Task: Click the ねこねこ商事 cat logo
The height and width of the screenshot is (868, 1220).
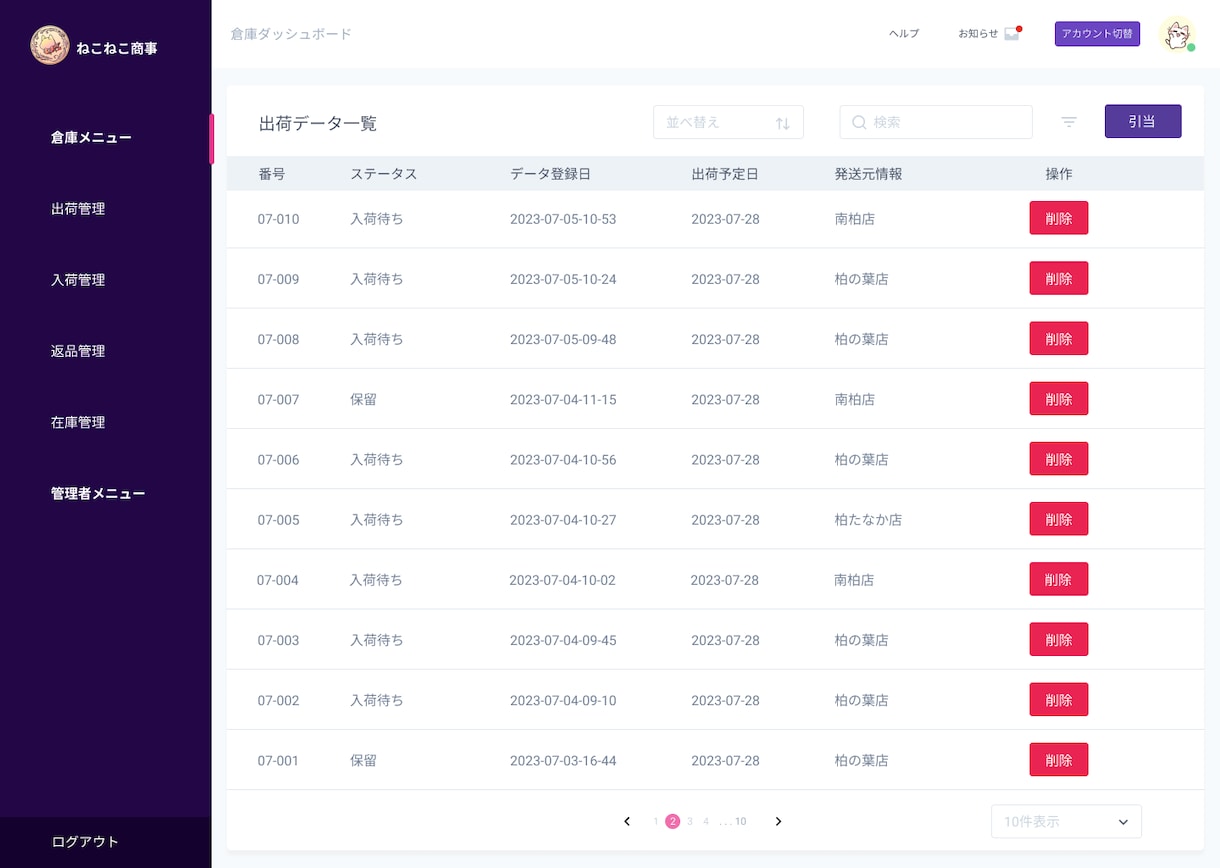Action: click(50, 45)
